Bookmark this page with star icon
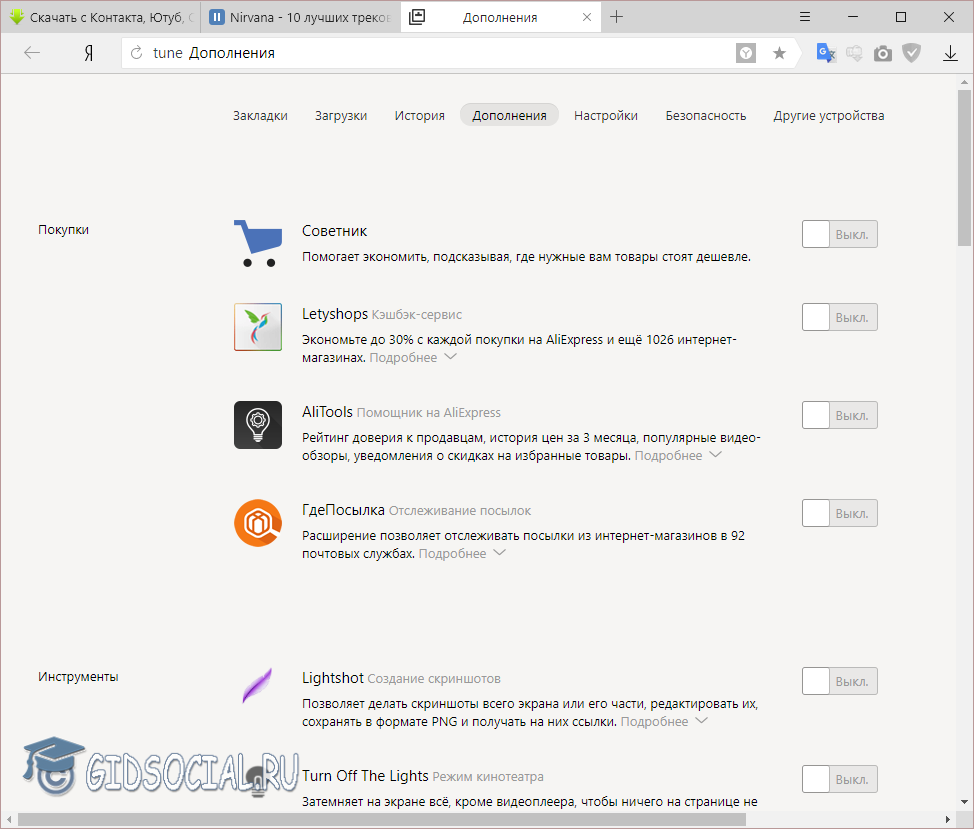974x829 pixels. [x=779, y=53]
